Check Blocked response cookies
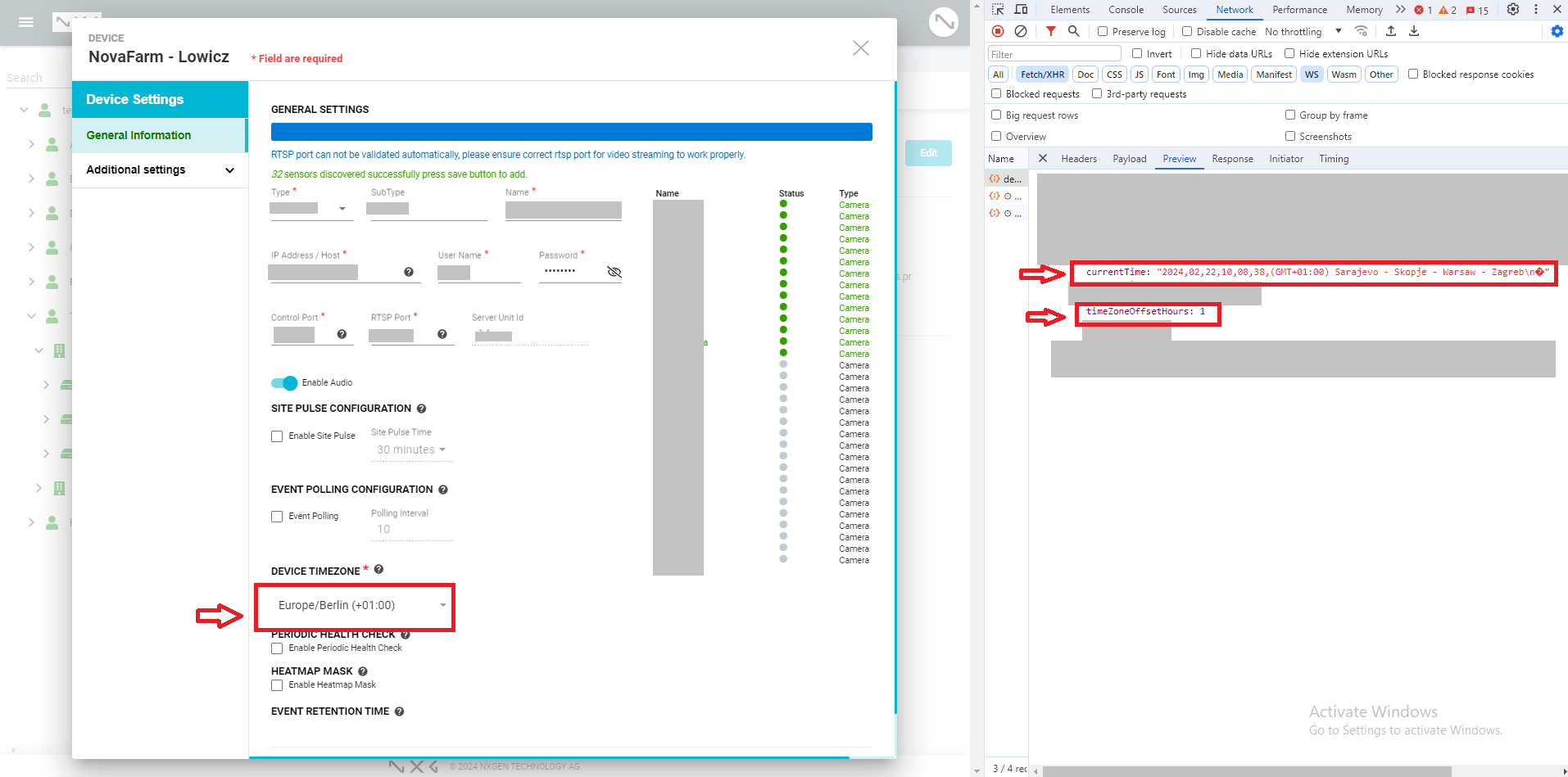 [x=1413, y=74]
